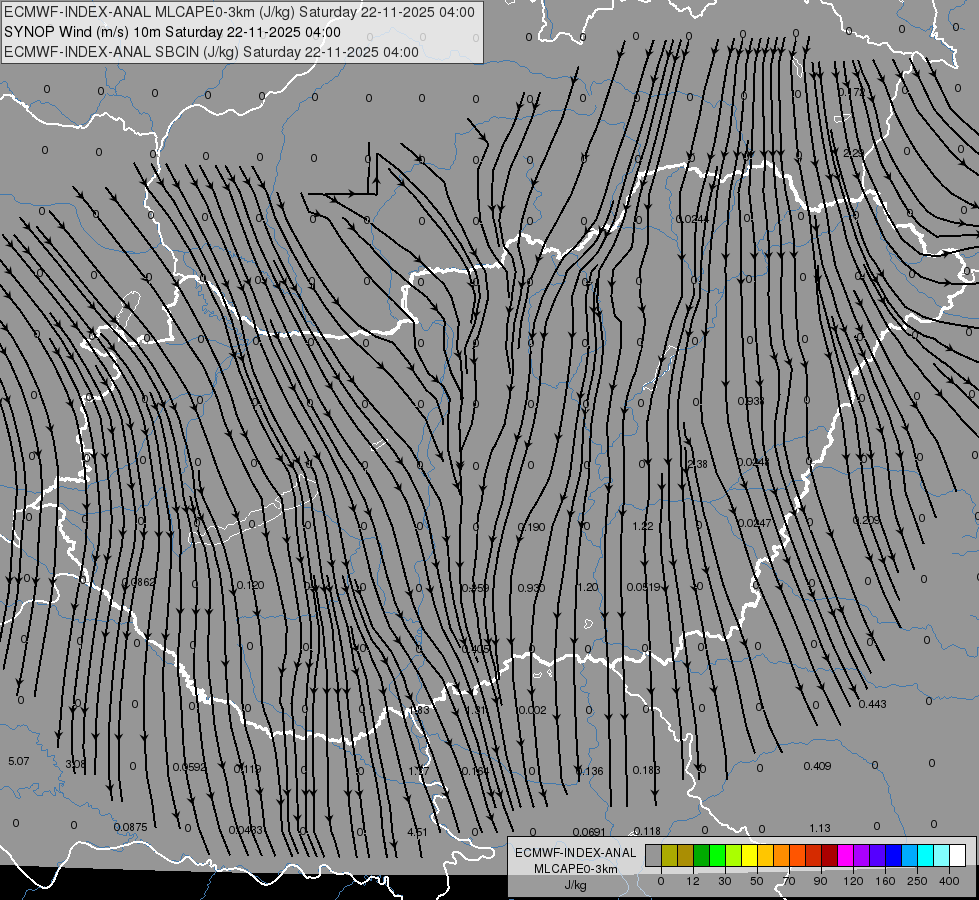979x900 pixels.
Task: Click the map value 0.136
Action: (x=589, y=771)
